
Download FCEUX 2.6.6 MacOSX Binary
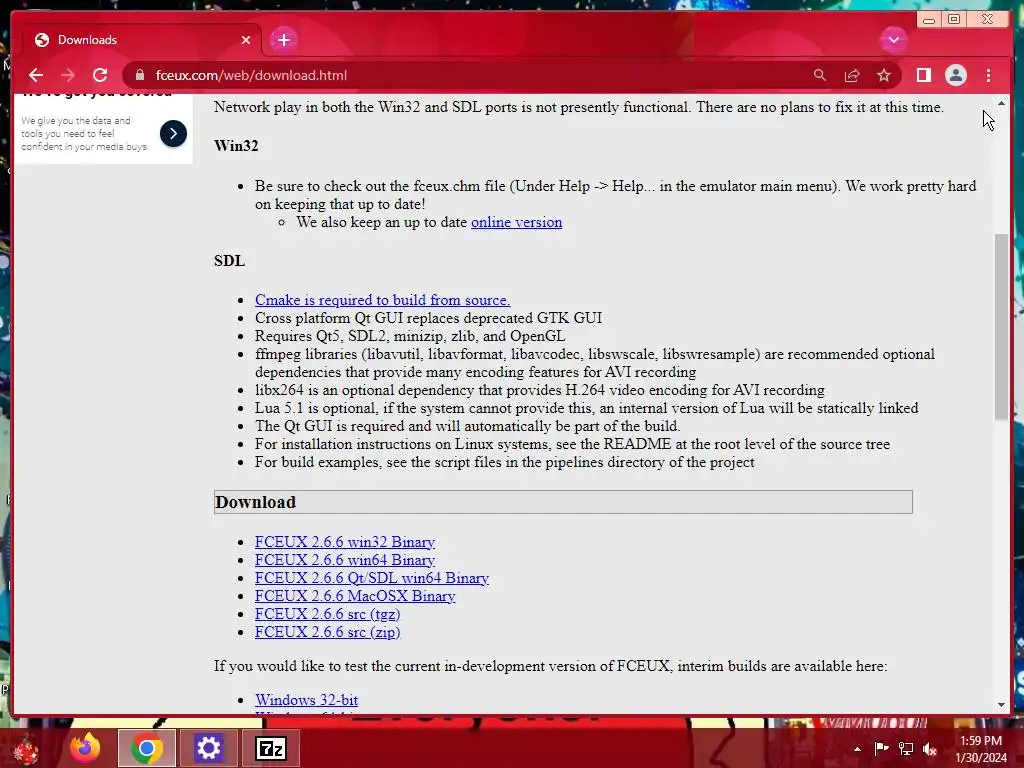(355, 596)
